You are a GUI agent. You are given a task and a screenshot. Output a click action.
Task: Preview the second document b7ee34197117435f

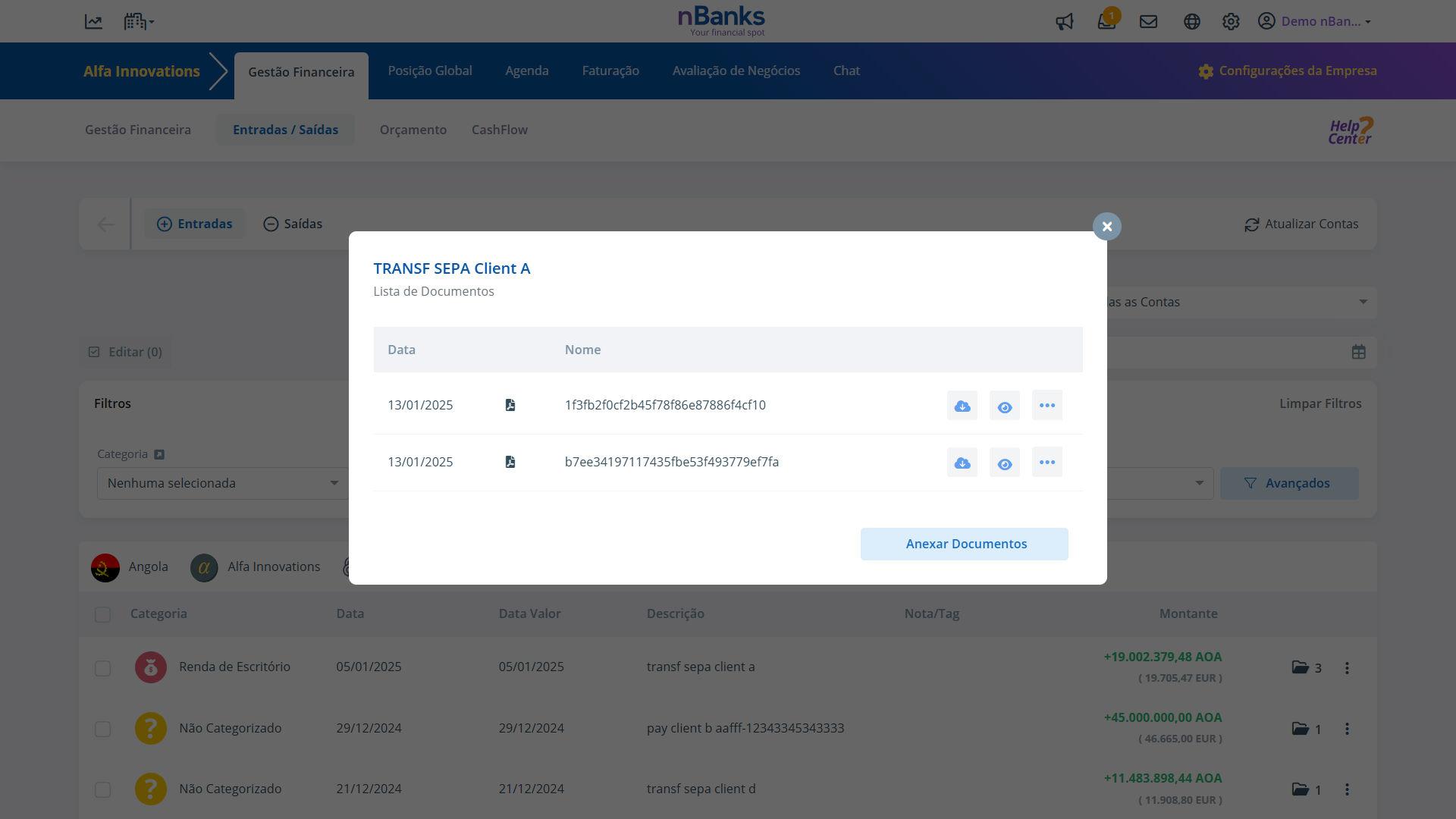pos(1004,463)
